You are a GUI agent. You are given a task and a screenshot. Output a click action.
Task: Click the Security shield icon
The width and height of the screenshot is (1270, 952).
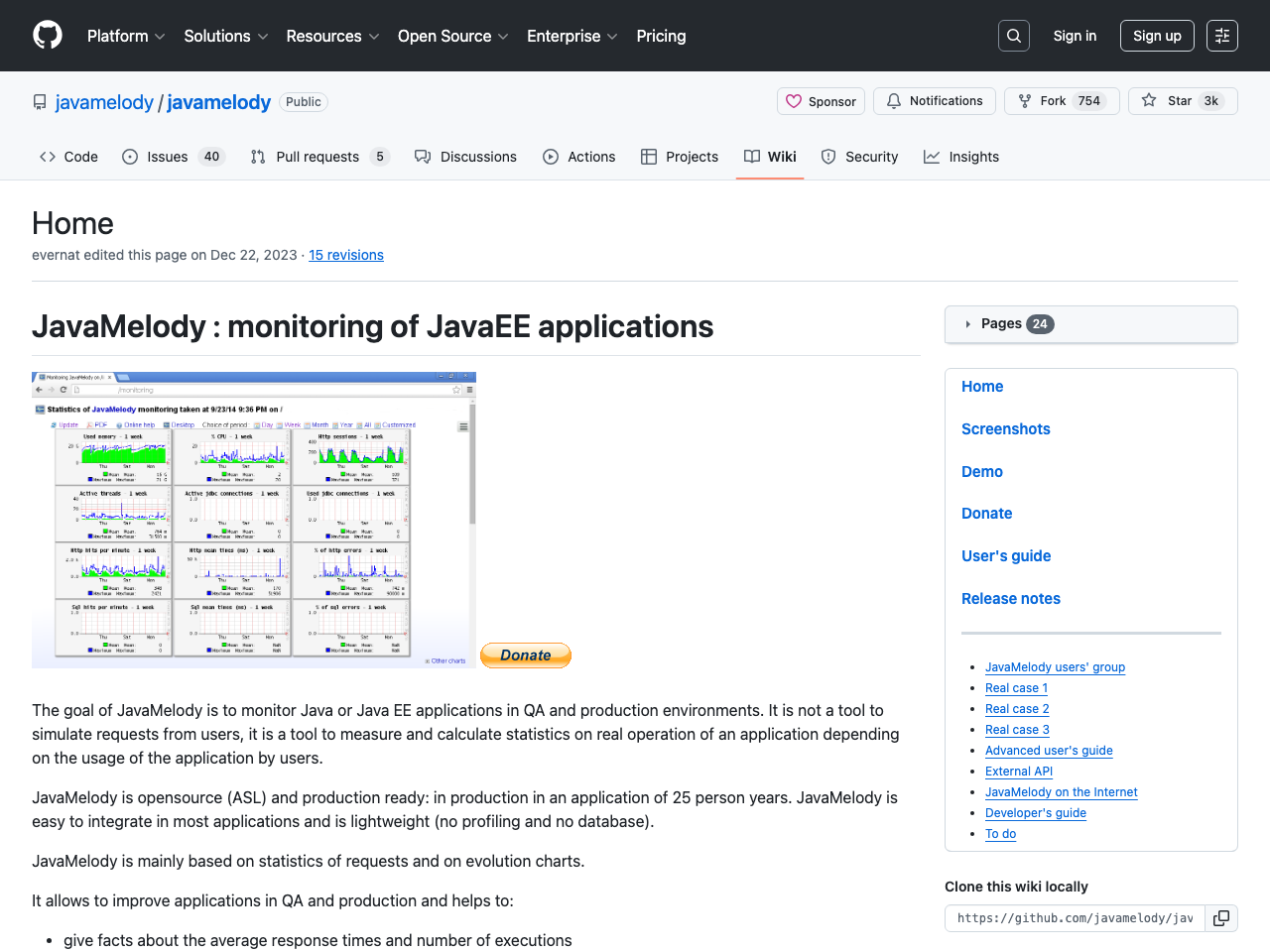[827, 156]
